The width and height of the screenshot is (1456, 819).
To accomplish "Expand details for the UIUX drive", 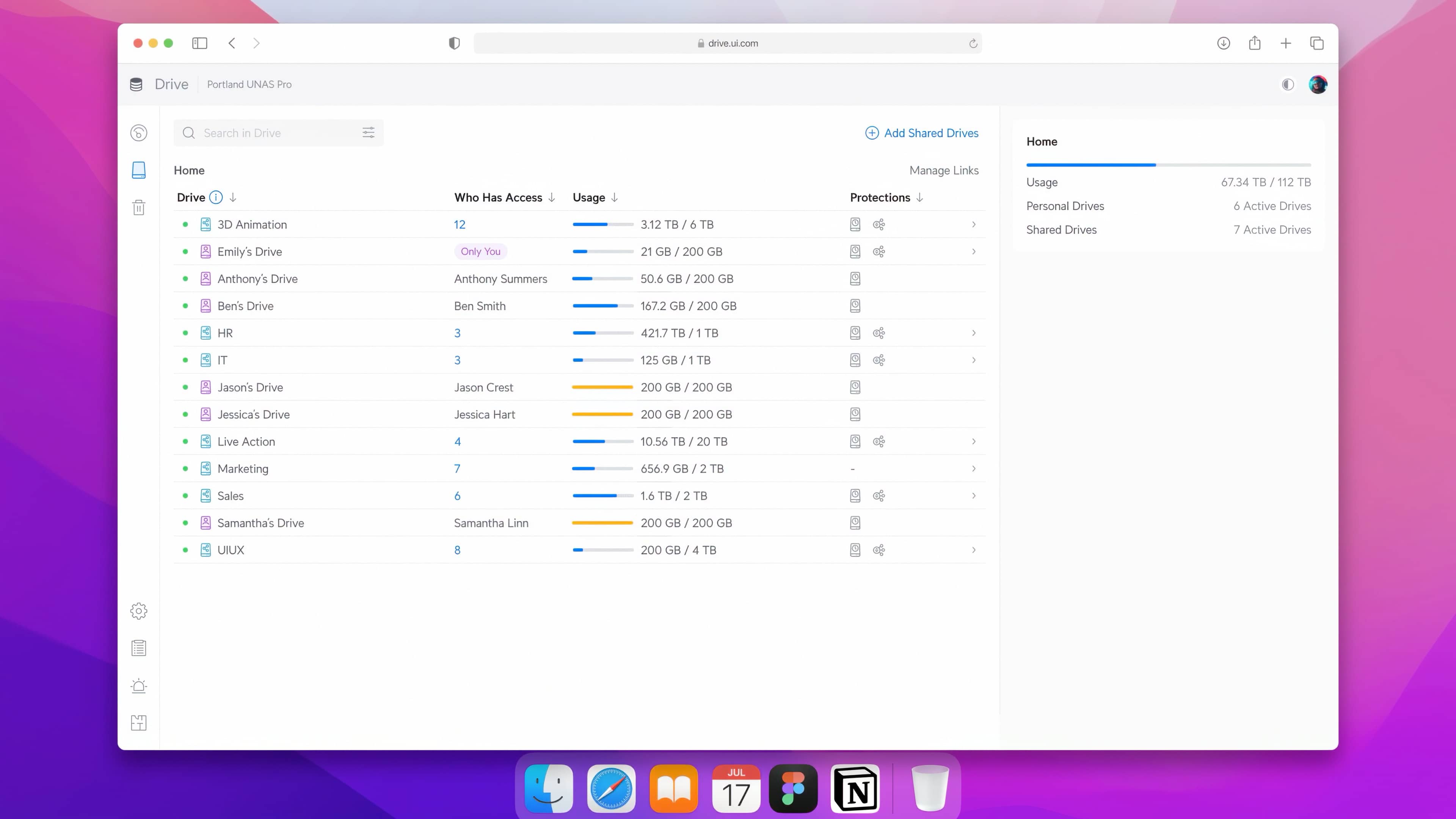I will [974, 549].
